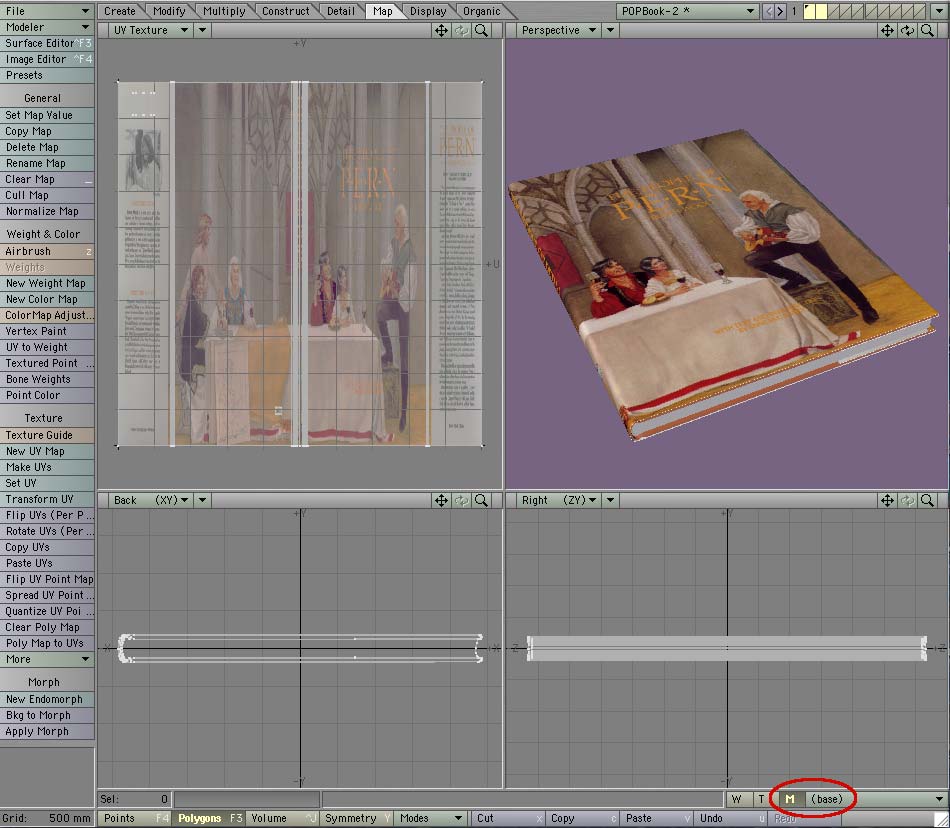
Task: Open layer bank options dropdown arrow
Action: (939, 11)
